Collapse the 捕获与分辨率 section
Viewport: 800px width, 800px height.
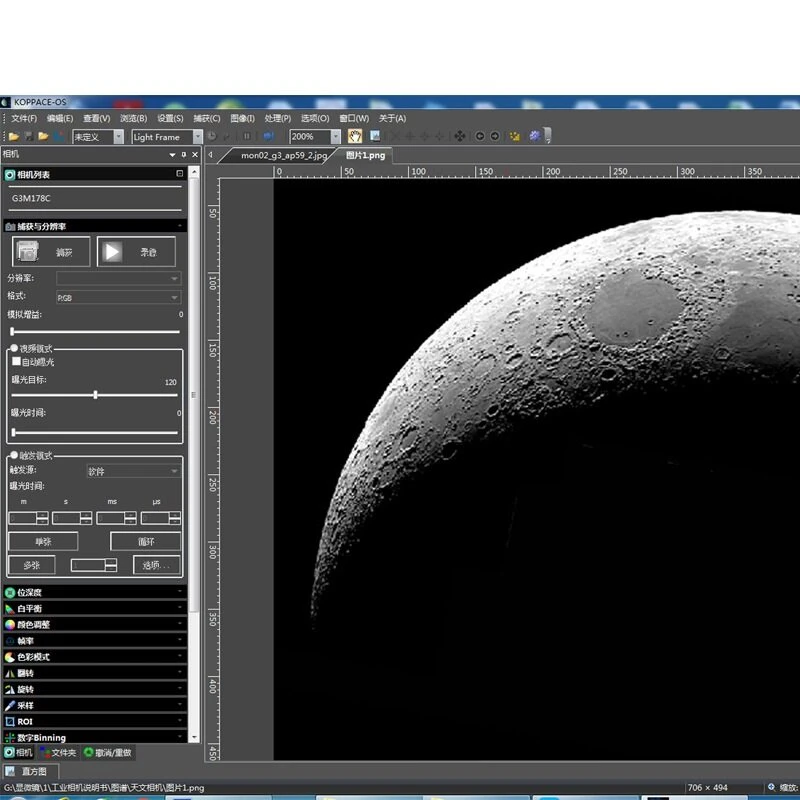pos(95,226)
